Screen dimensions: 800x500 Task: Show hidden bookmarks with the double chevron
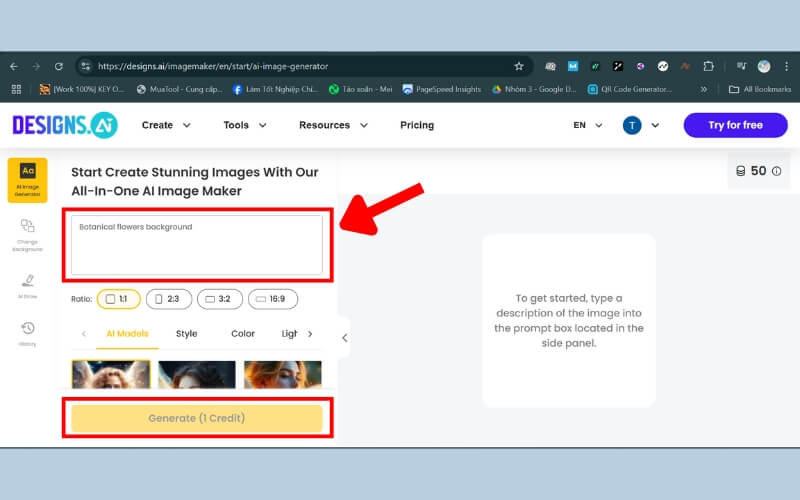pos(704,89)
